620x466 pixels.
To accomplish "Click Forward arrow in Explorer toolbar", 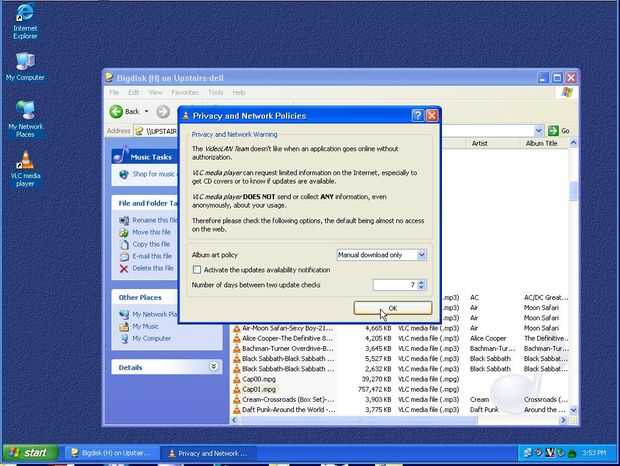I will (x=163, y=112).
